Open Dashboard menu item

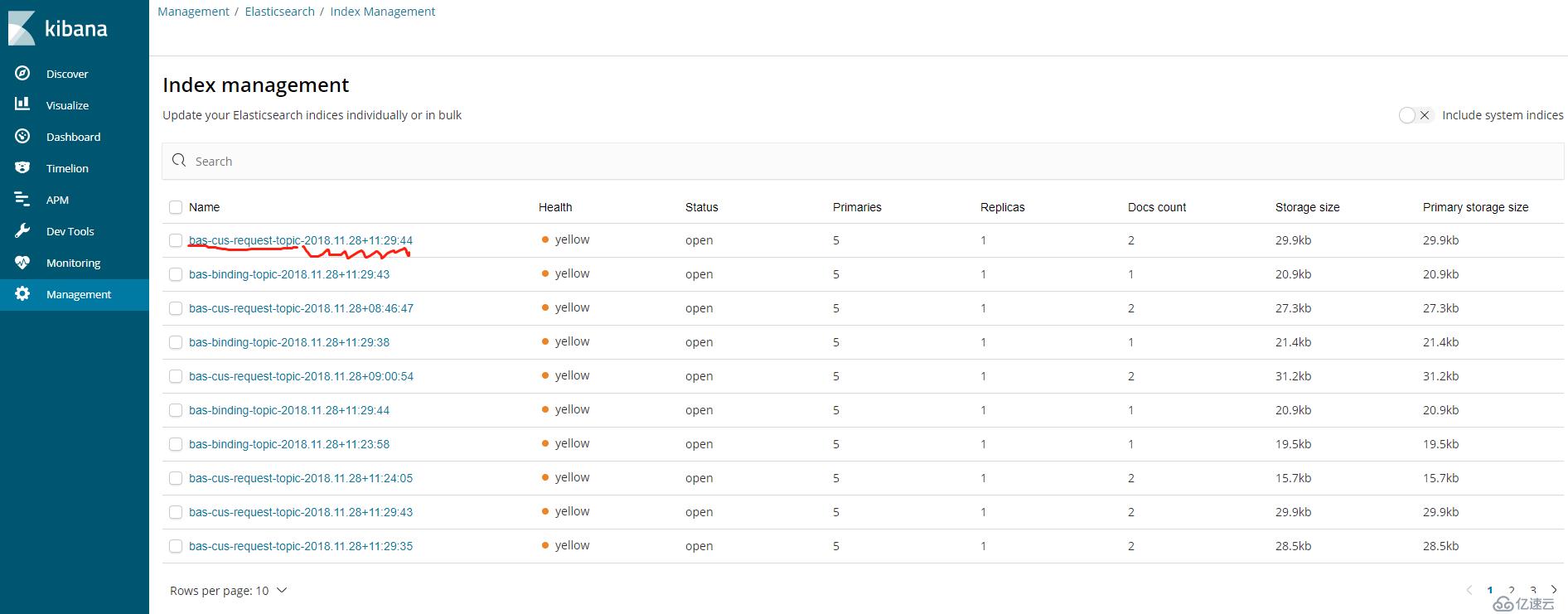pyautogui.click(x=73, y=137)
